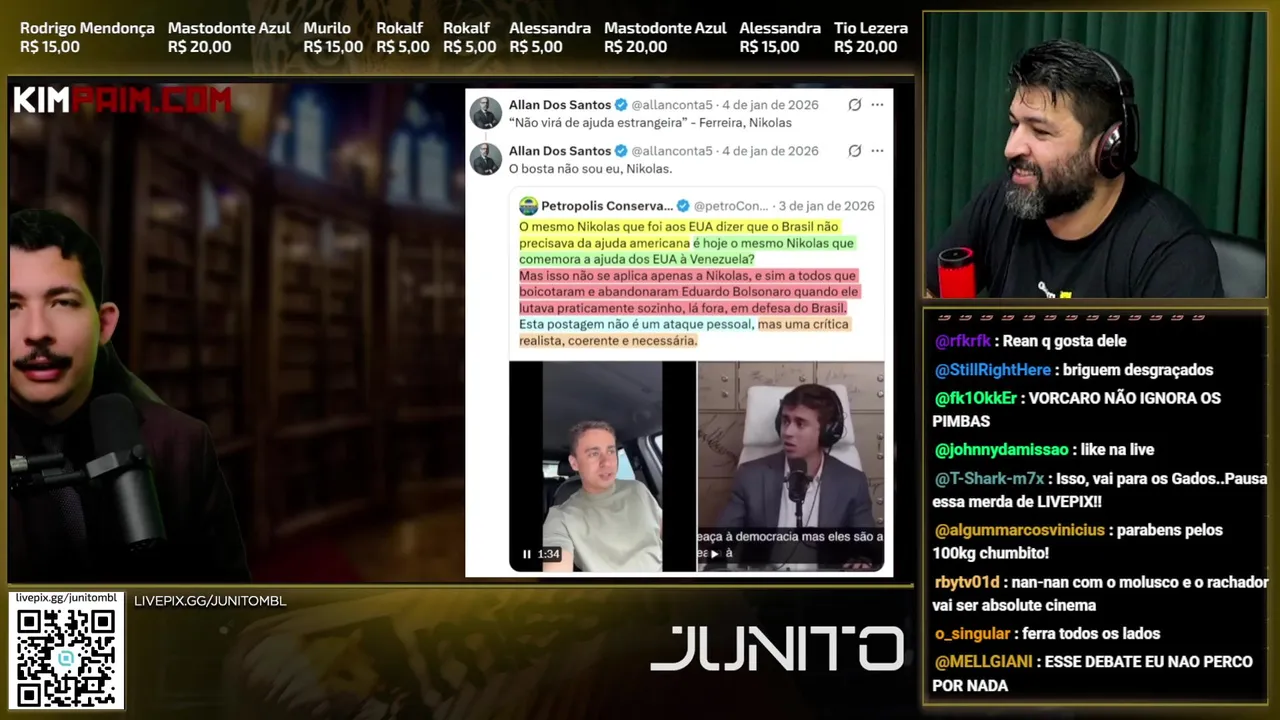Click the @petroCon handle in the quoted tweet
The height and width of the screenshot is (720, 1280).
pos(731,206)
